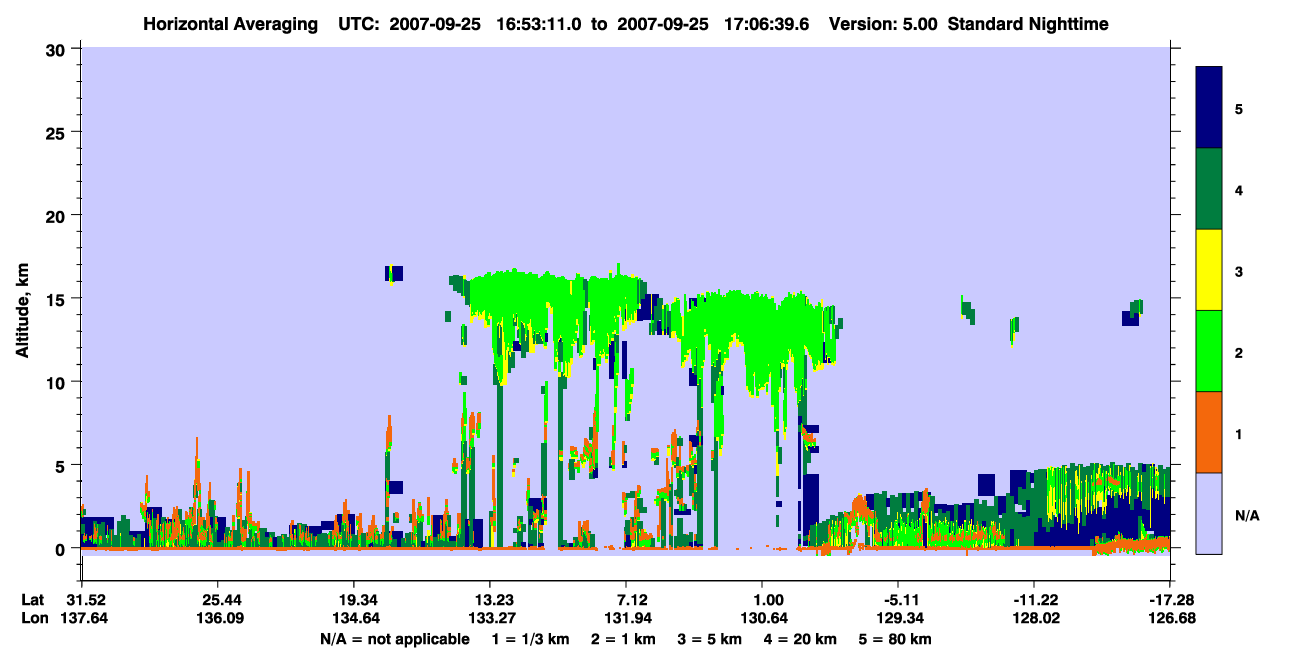This screenshot has width=1300, height=667.
Task: Click the orange color bar segment labeled 1
Action: [x=1209, y=432]
